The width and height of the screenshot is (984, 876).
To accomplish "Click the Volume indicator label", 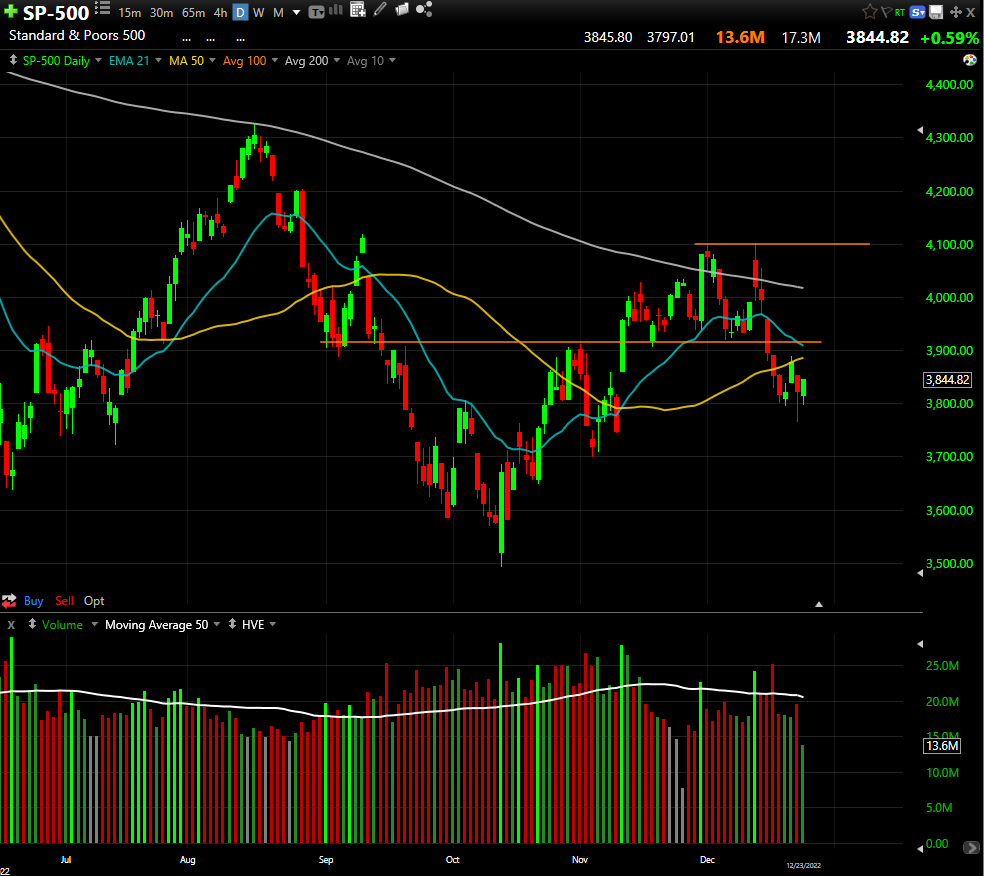I will pyautogui.click(x=62, y=624).
